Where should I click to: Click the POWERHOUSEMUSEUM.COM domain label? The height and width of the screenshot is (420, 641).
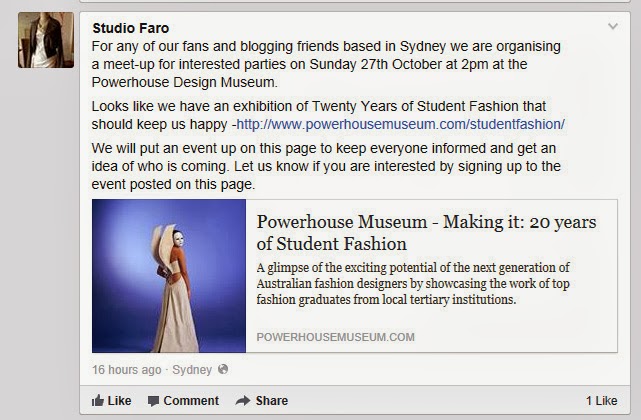335,337
